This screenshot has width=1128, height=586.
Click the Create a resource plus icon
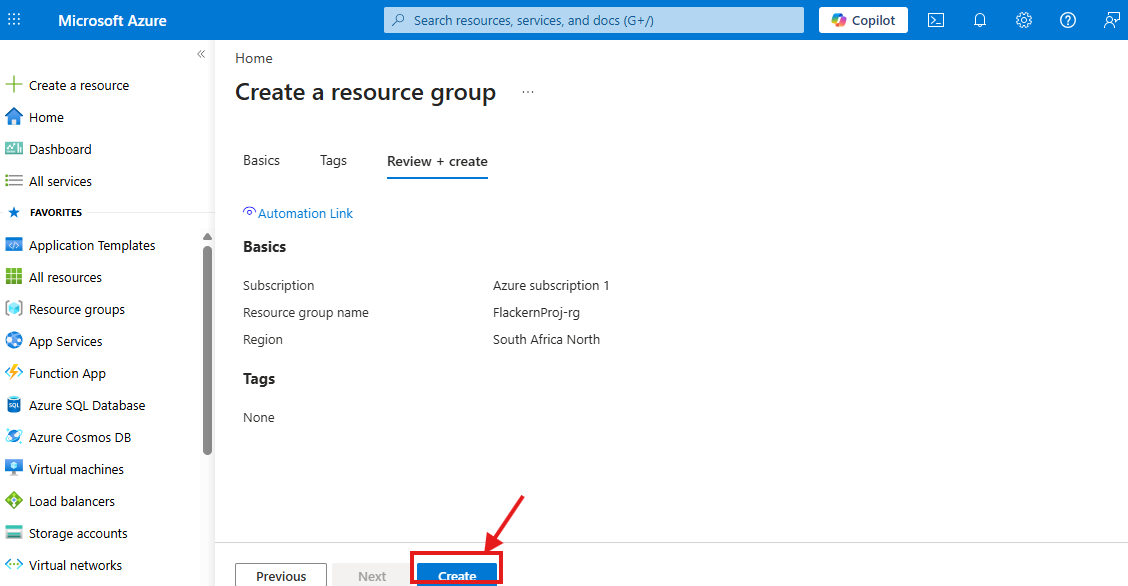pos(14,85)
